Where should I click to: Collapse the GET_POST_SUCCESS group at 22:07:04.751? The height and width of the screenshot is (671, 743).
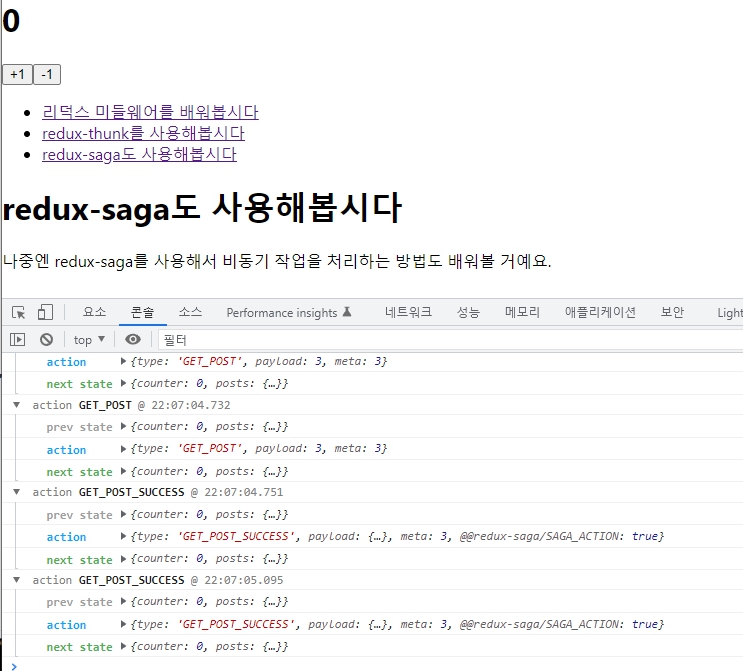click(17, 492)
